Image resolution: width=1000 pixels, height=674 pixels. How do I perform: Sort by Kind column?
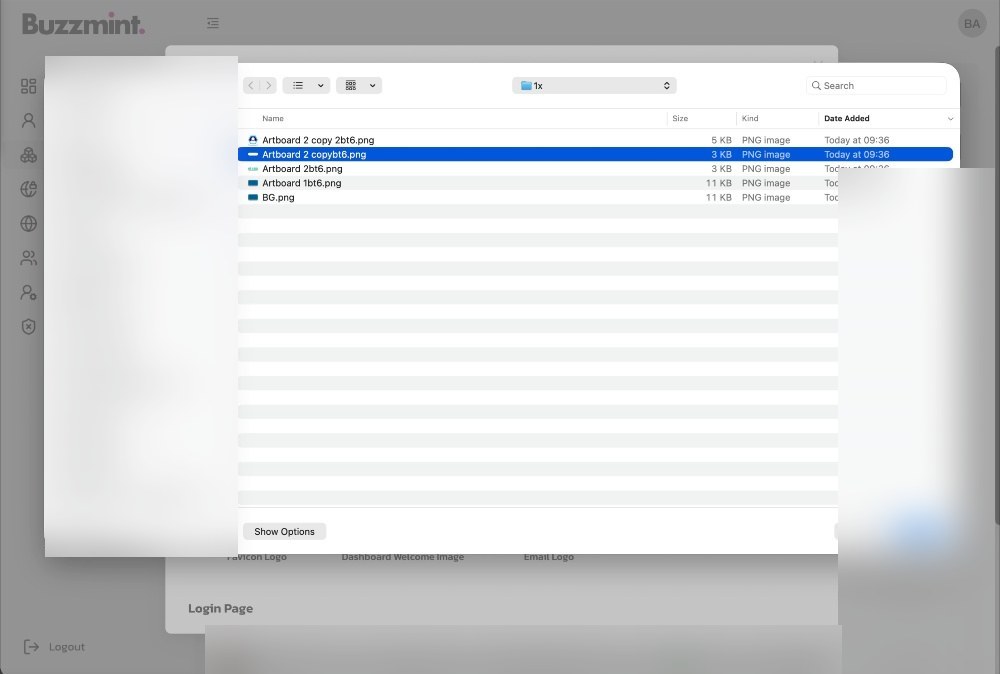click(750, 119)
